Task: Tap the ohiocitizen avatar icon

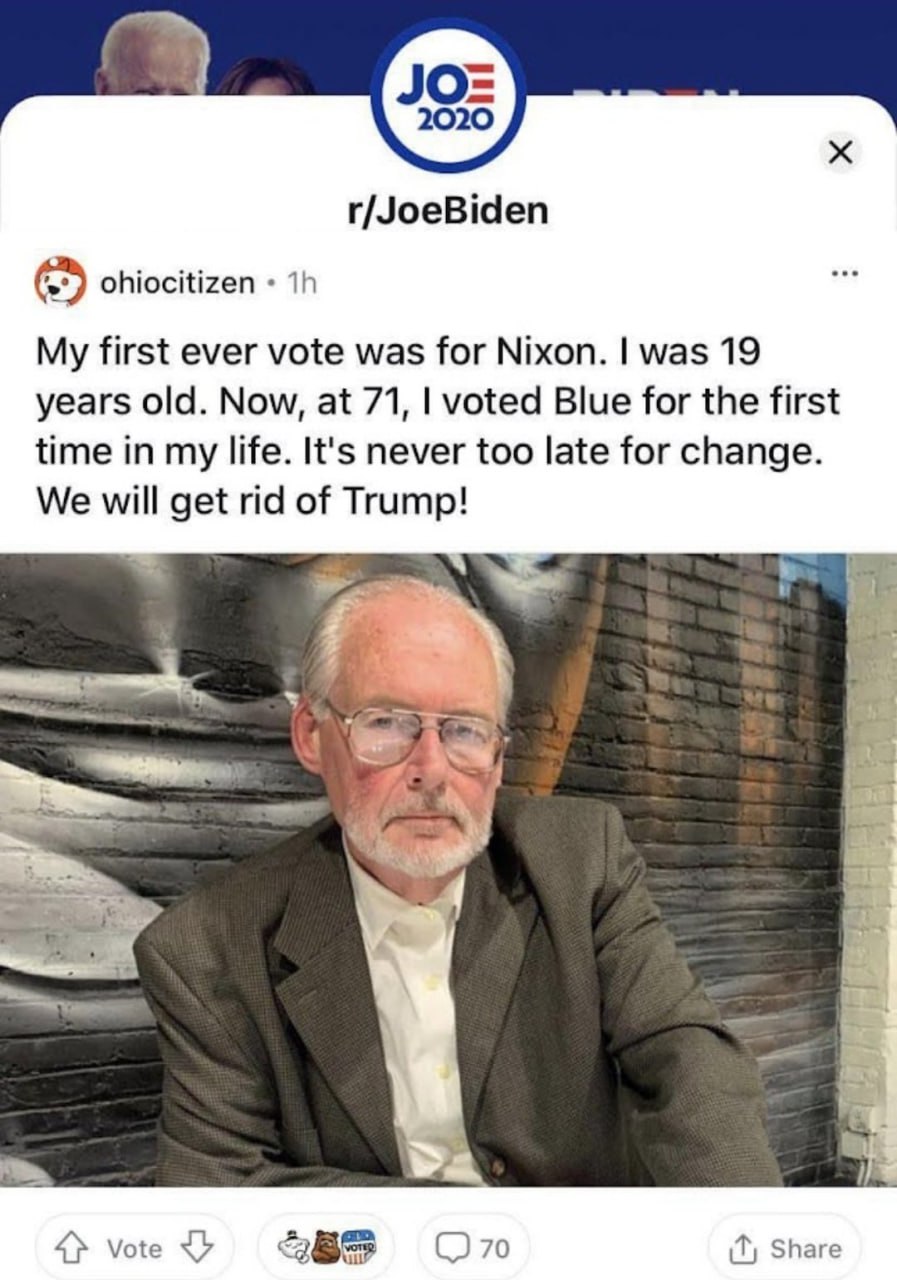Action: click(61, 281)
